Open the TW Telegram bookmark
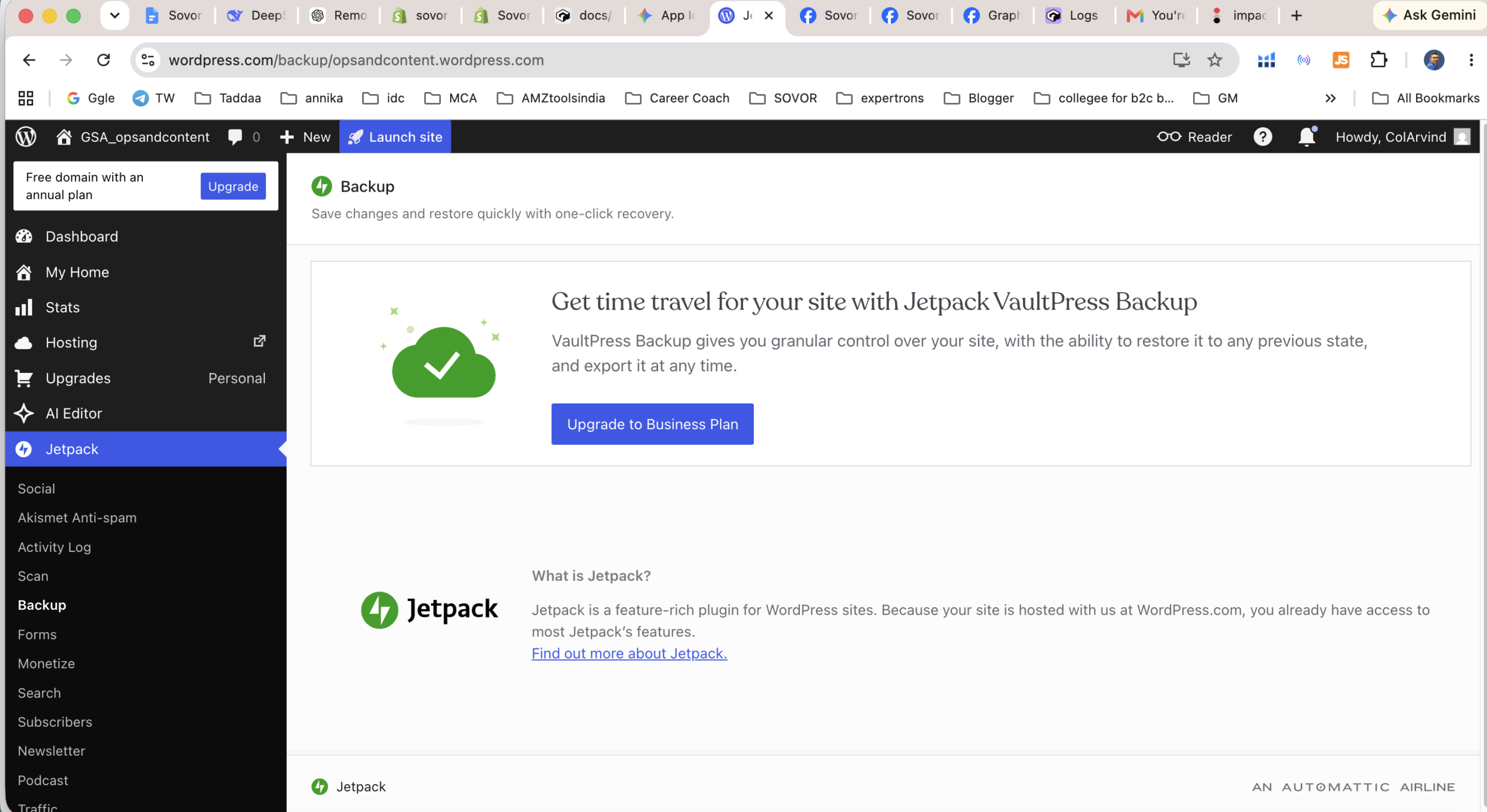 [x=154, y=98]
